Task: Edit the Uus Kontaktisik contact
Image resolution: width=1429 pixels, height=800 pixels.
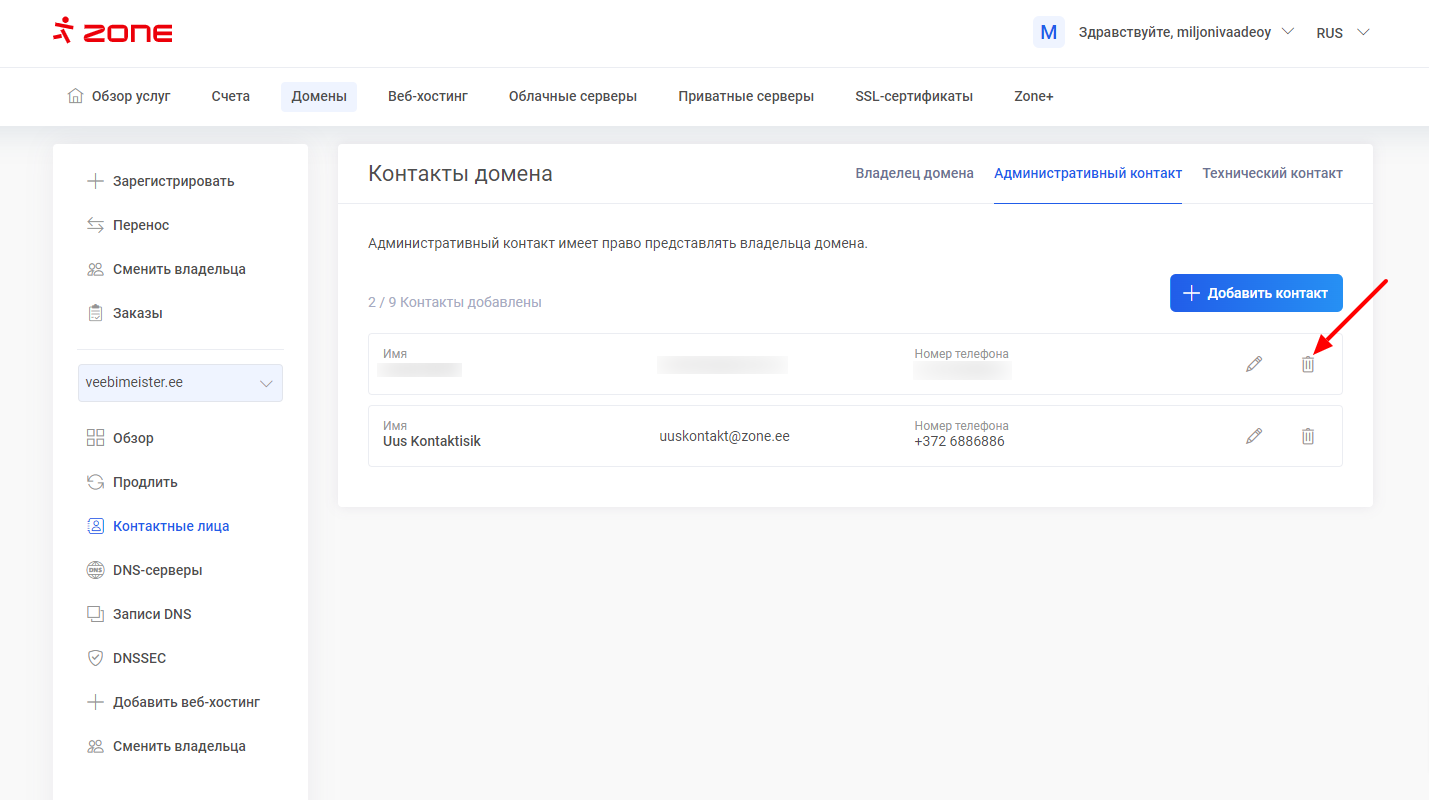Action: click(x=1254, y=436)
